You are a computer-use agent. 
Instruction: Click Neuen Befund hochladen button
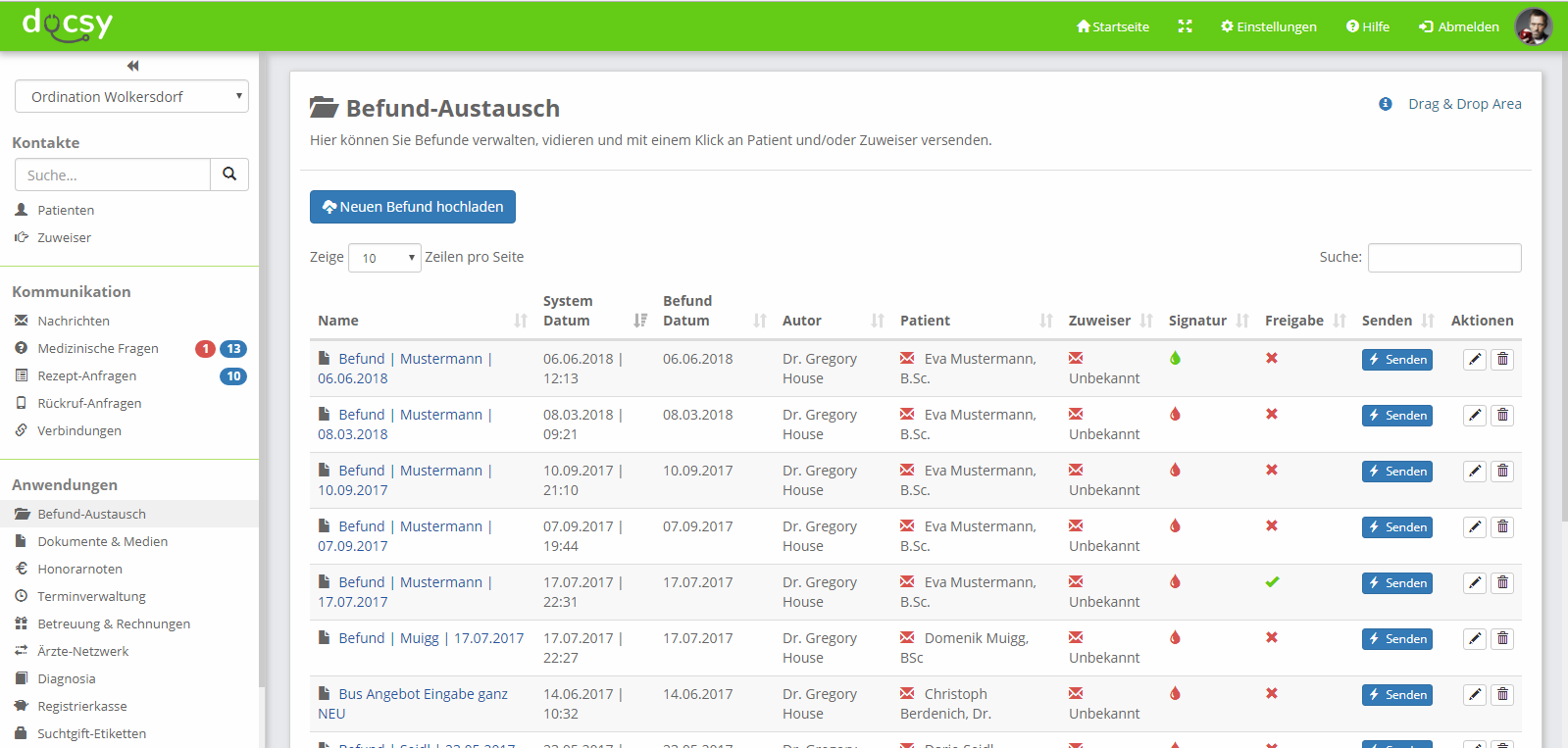(413, 207)
